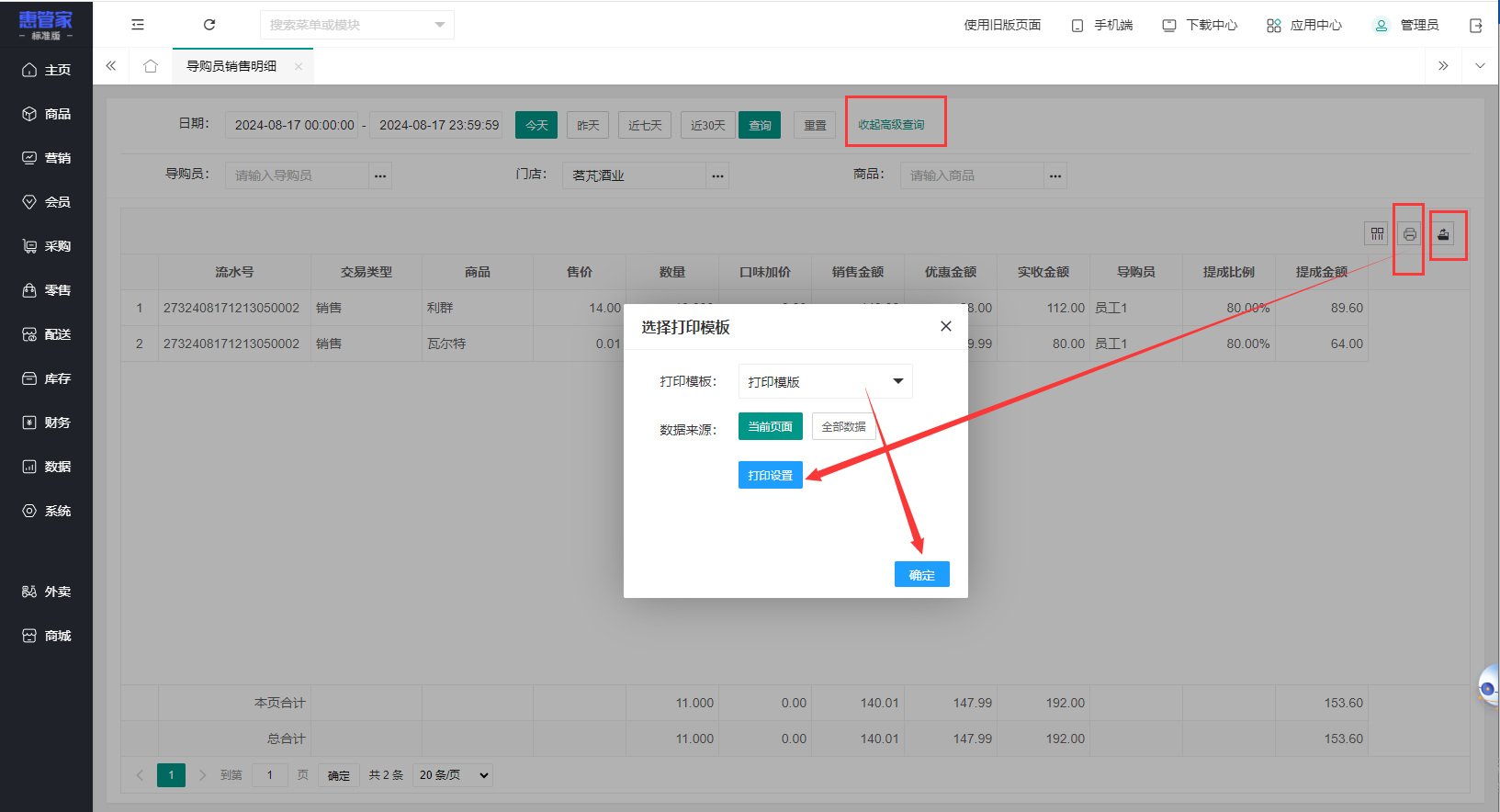This screenshot has height=812, width=1500.
Task: Click the end date input field
Action: tap(436, 125)
